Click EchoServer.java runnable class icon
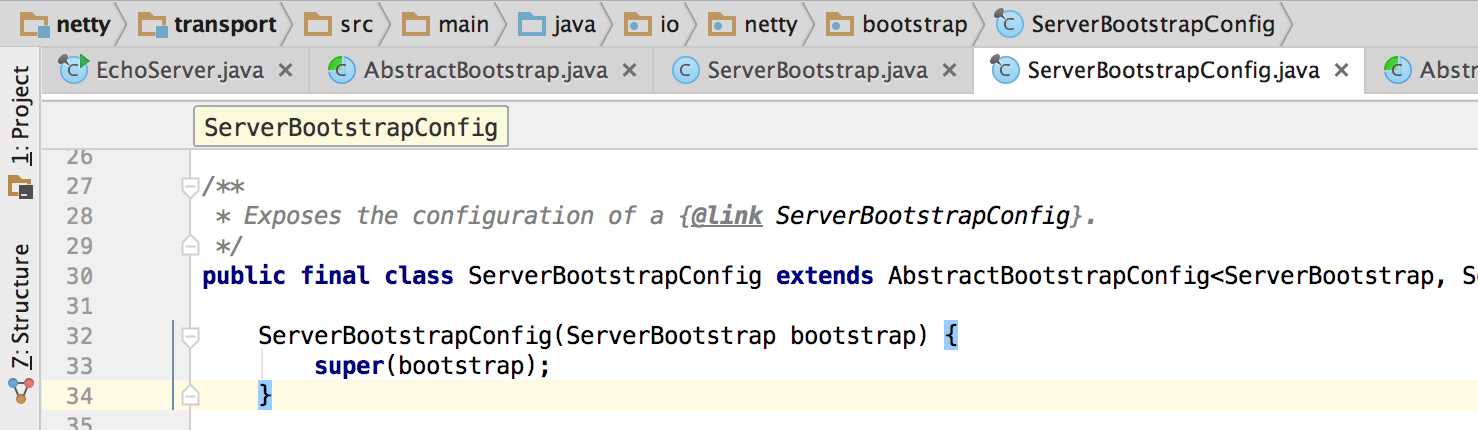 74,69
